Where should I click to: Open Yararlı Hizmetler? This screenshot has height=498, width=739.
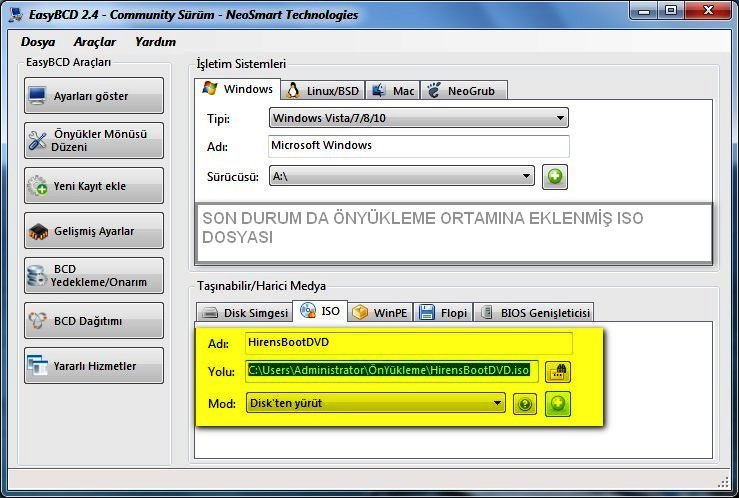pos(94,366)
